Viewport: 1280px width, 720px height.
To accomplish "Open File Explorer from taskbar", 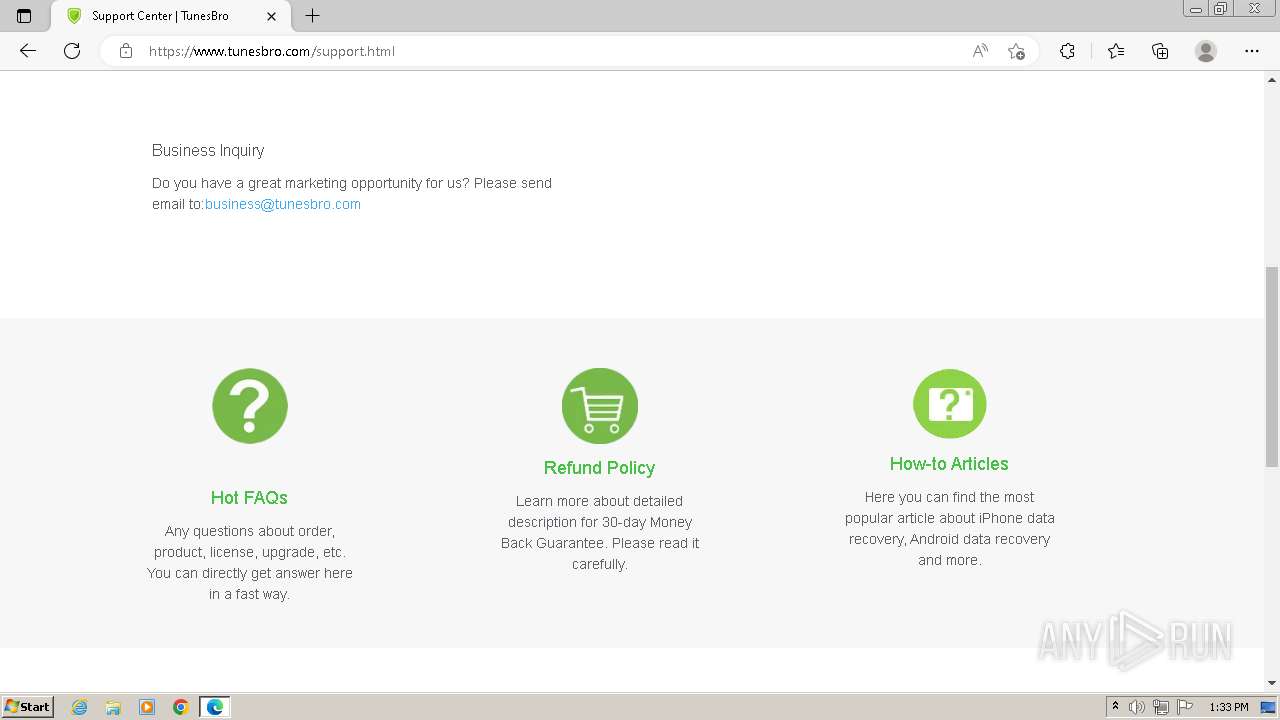I will click(x=113, y=707).
